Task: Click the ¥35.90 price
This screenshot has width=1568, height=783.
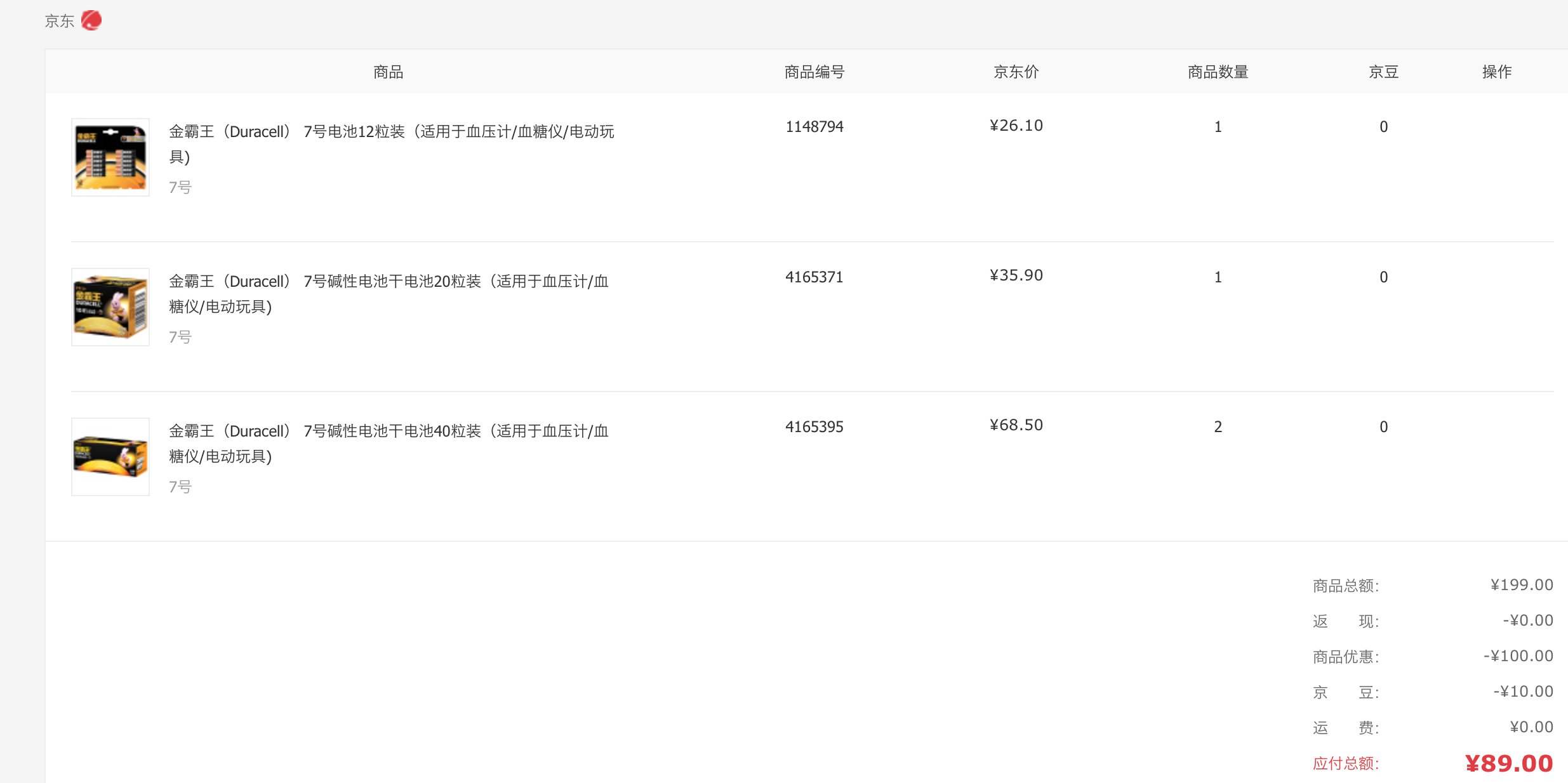Action: pyautogui.click(x=1016, y=275)
